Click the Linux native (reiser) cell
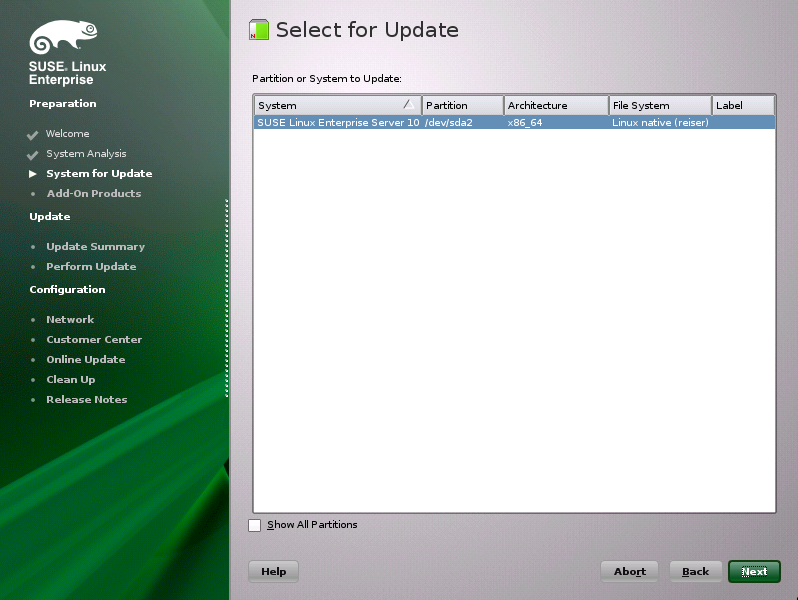Image resolution: width=798 pixels, height=600 pixels. [x=660, y=122]
